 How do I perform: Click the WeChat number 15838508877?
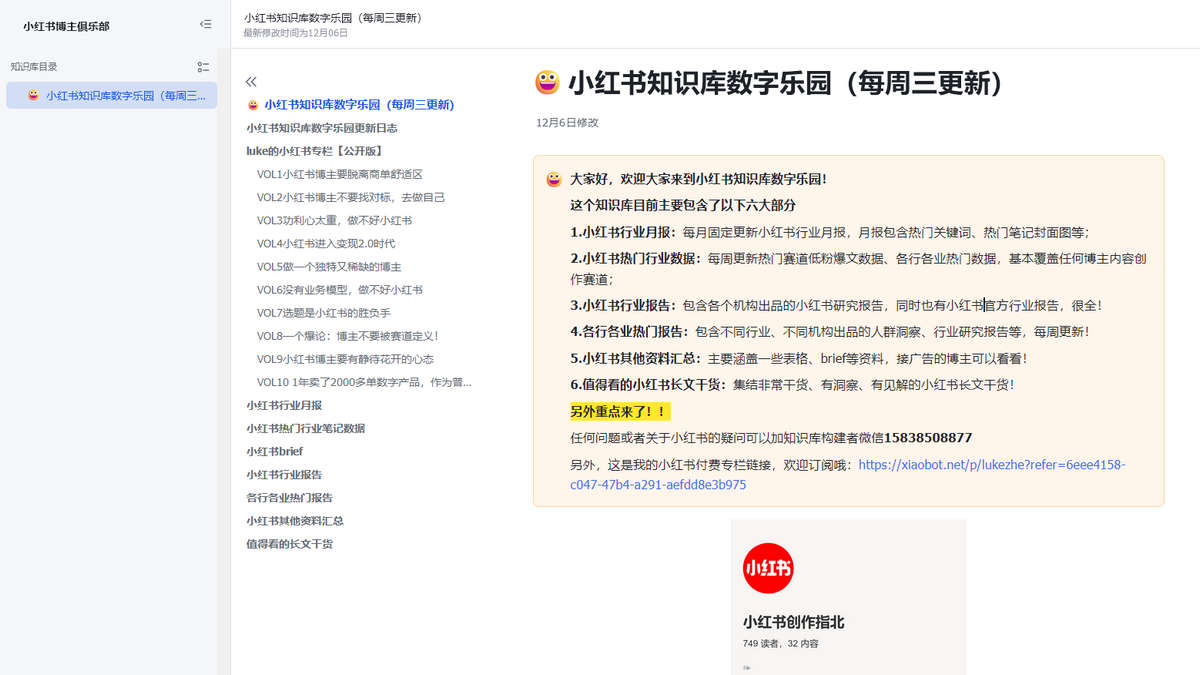click(928, 438)
